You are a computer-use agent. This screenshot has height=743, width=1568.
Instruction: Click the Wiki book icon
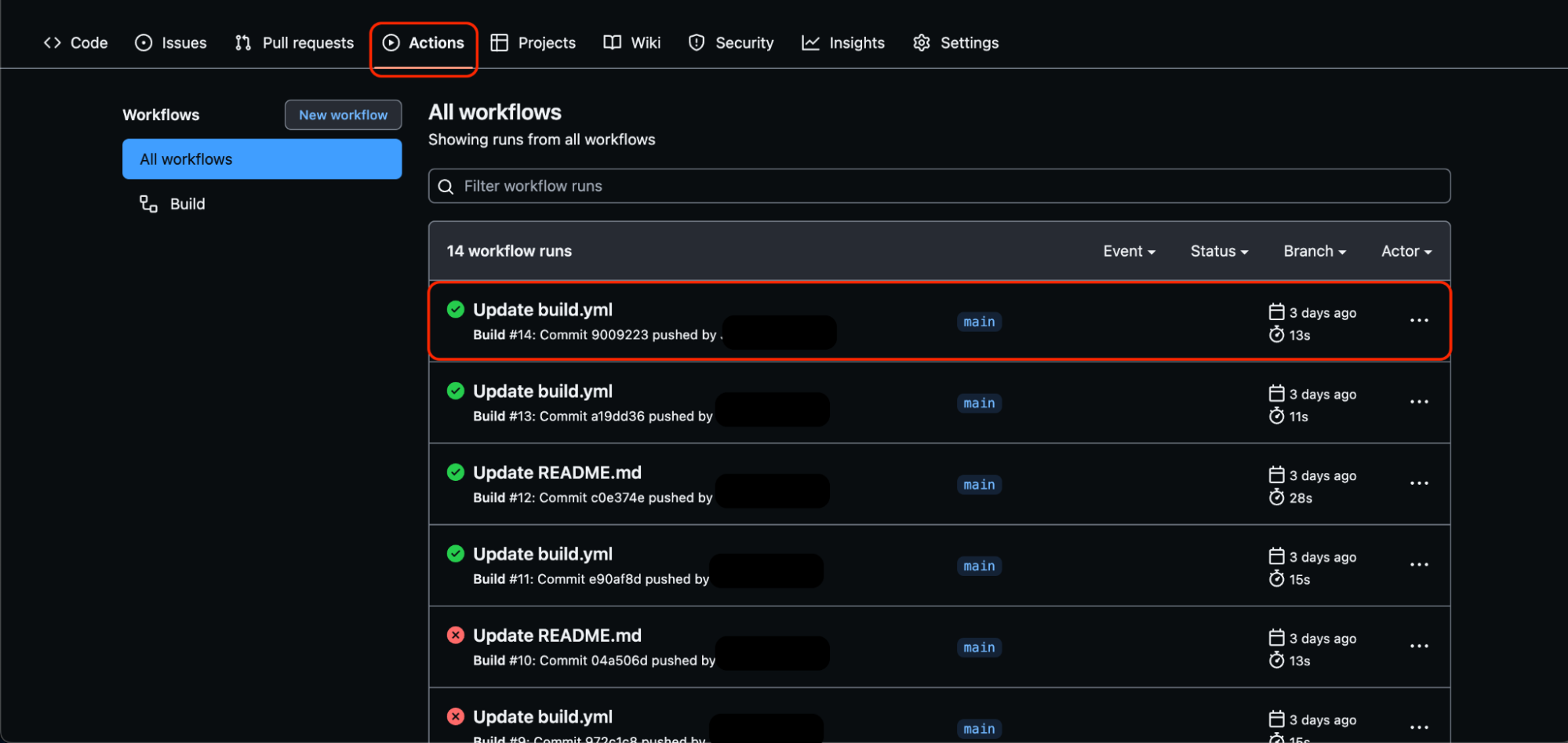(613, 43)
